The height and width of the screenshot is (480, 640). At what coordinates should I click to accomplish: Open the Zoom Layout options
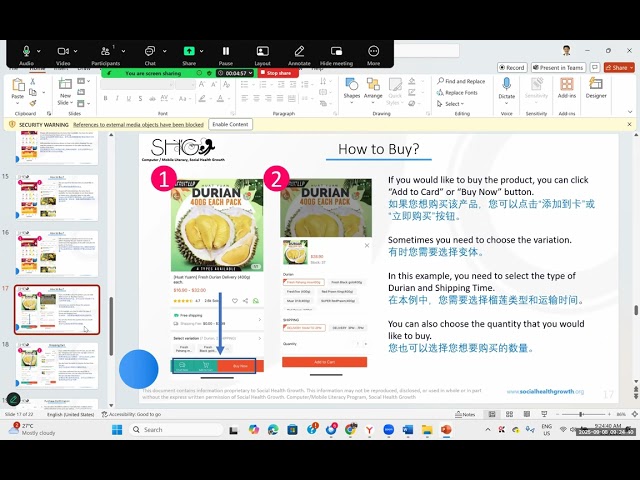pos(262,51)
